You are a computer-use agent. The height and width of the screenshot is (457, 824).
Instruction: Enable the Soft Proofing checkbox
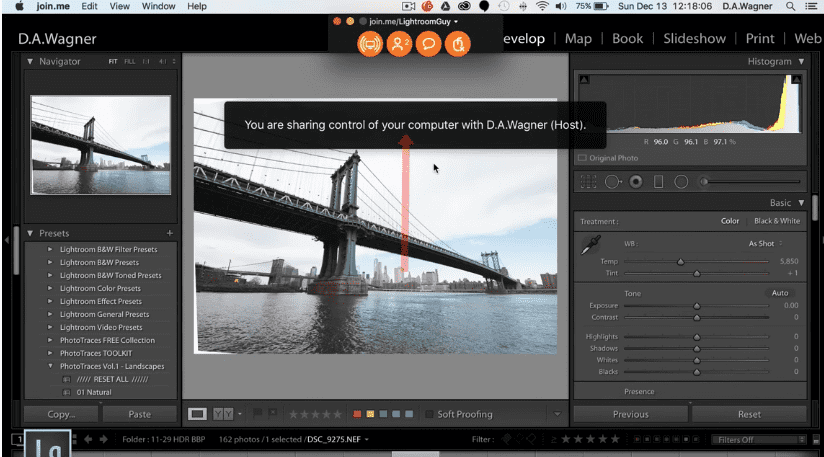click(x=430, y=414)
